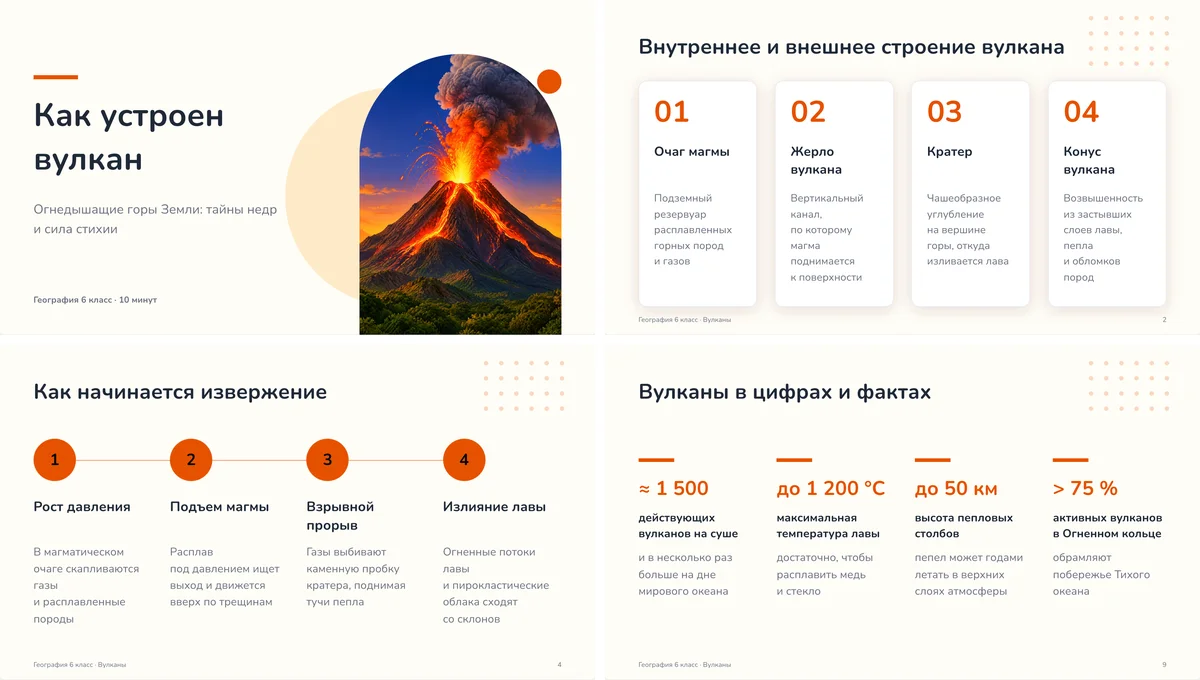
Task: Click slide page number '2'
Action: [1164, 320]
